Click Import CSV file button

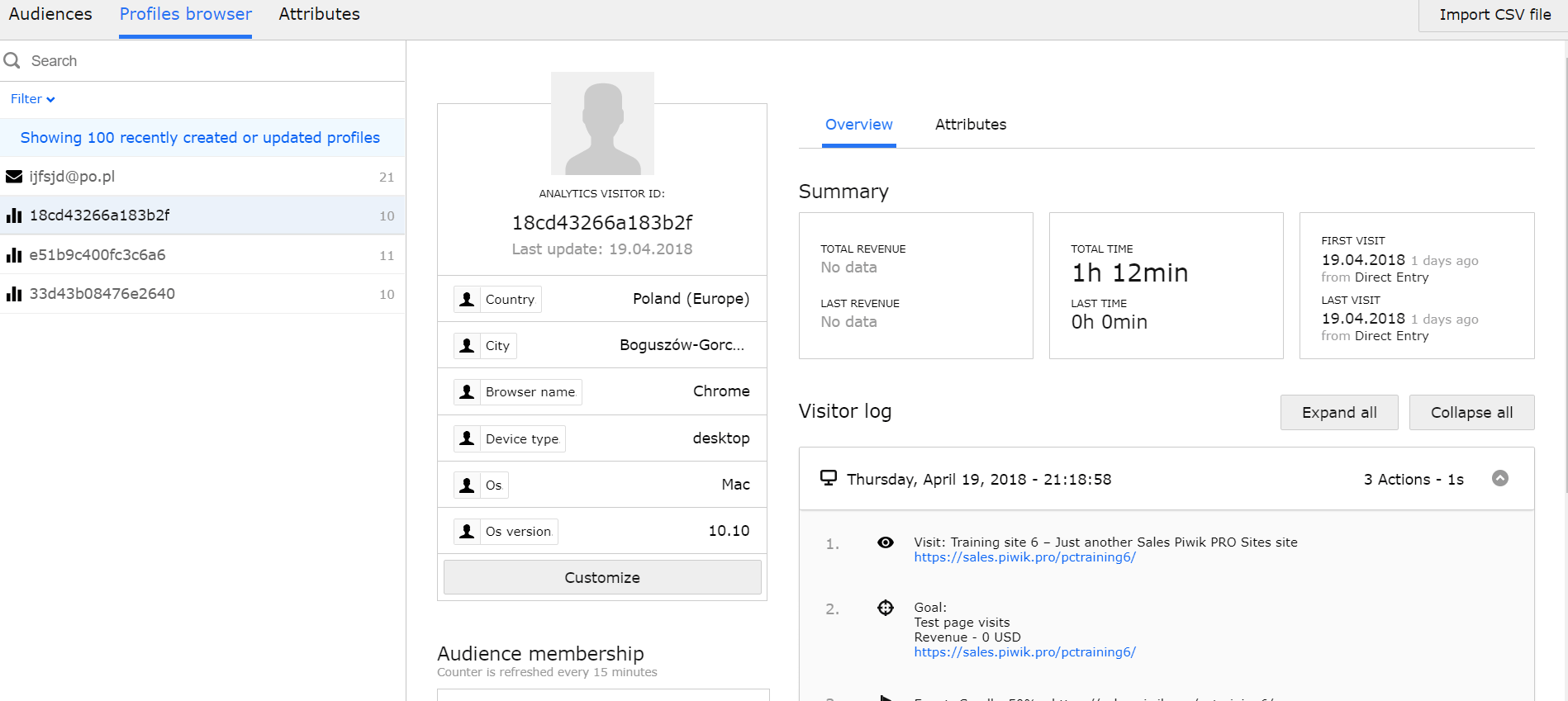1494,15
